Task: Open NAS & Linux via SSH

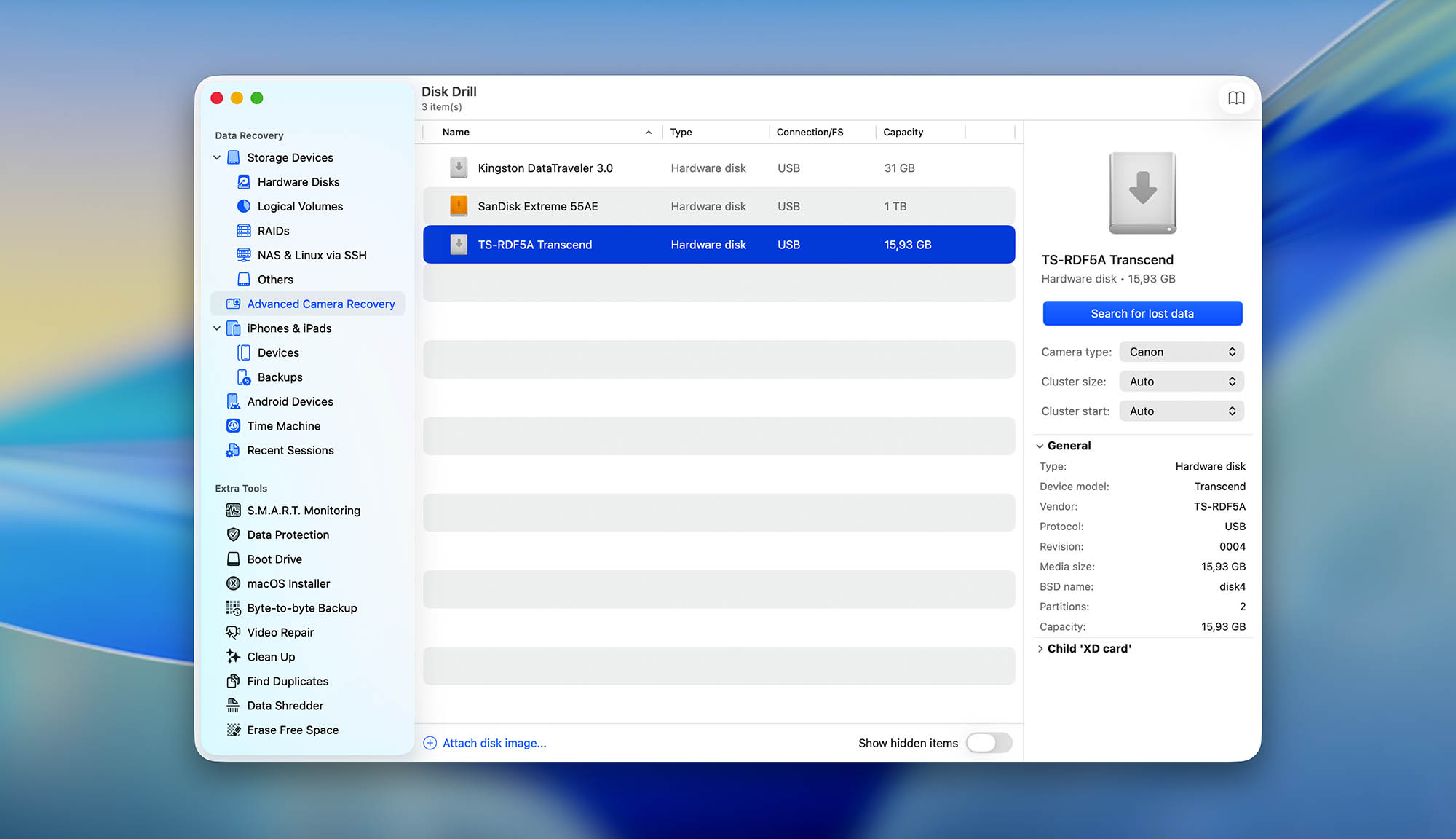Action: 312,255
